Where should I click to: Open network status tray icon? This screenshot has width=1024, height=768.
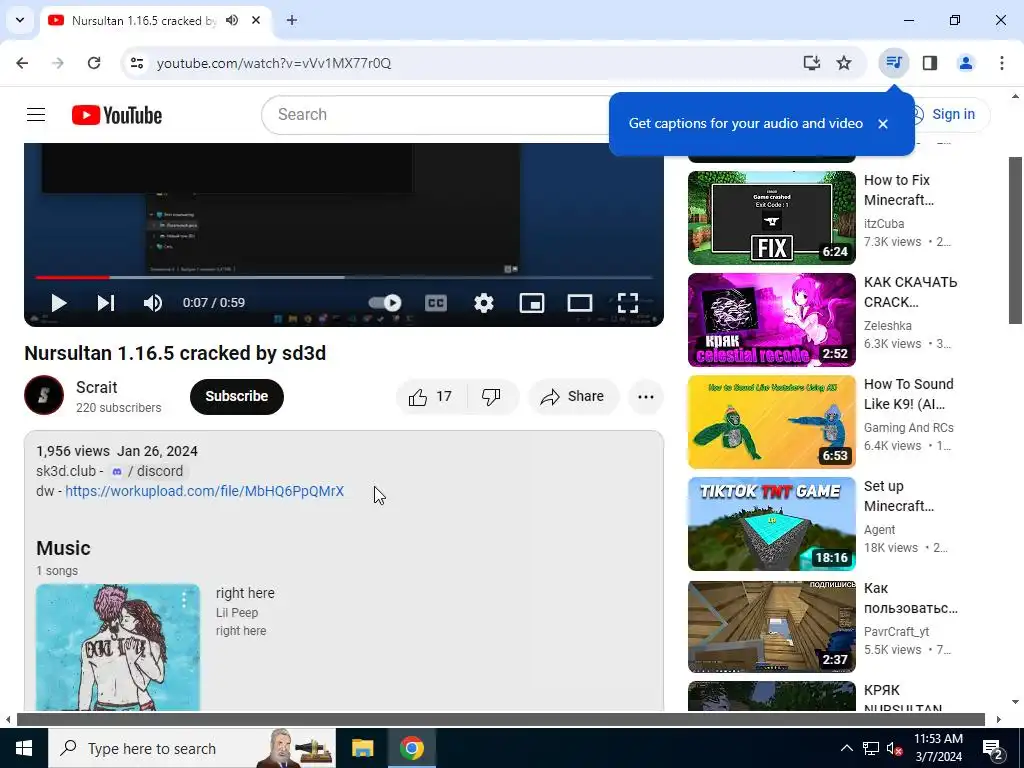pyautogui.click(x=871, y=749)
